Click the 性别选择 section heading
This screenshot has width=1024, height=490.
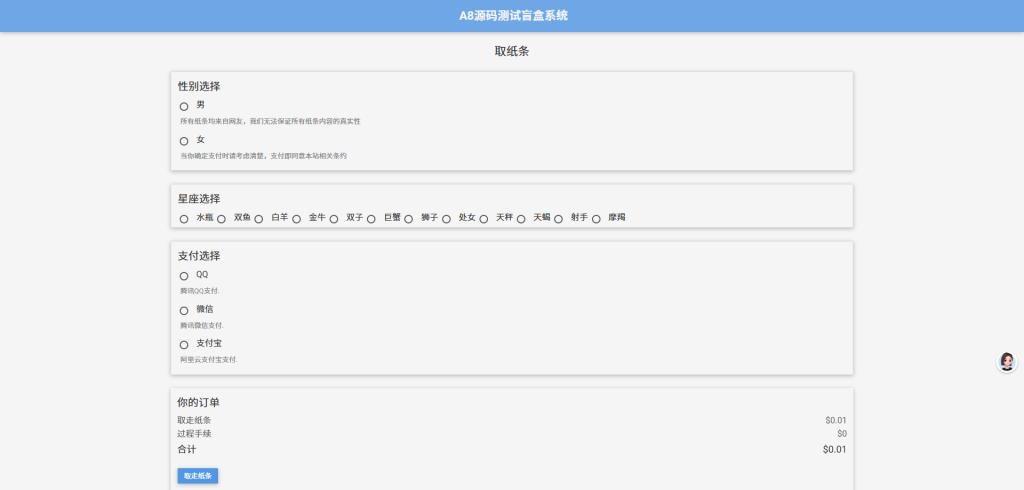199,86
